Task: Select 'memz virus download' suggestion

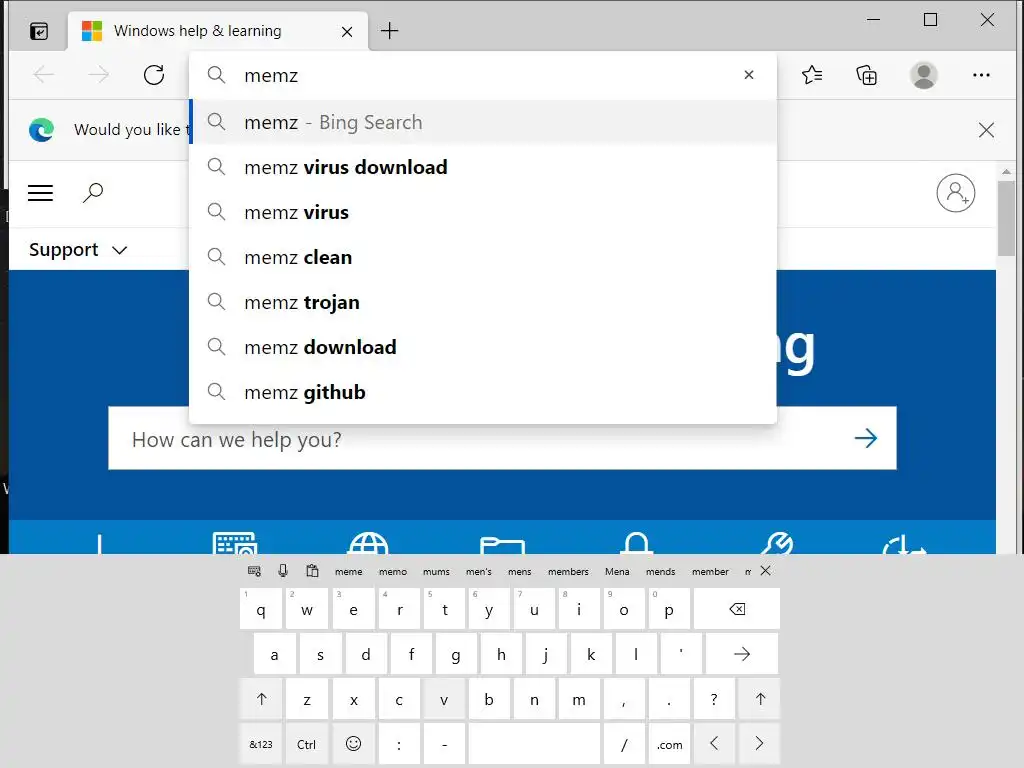Action: click(483, 167)
